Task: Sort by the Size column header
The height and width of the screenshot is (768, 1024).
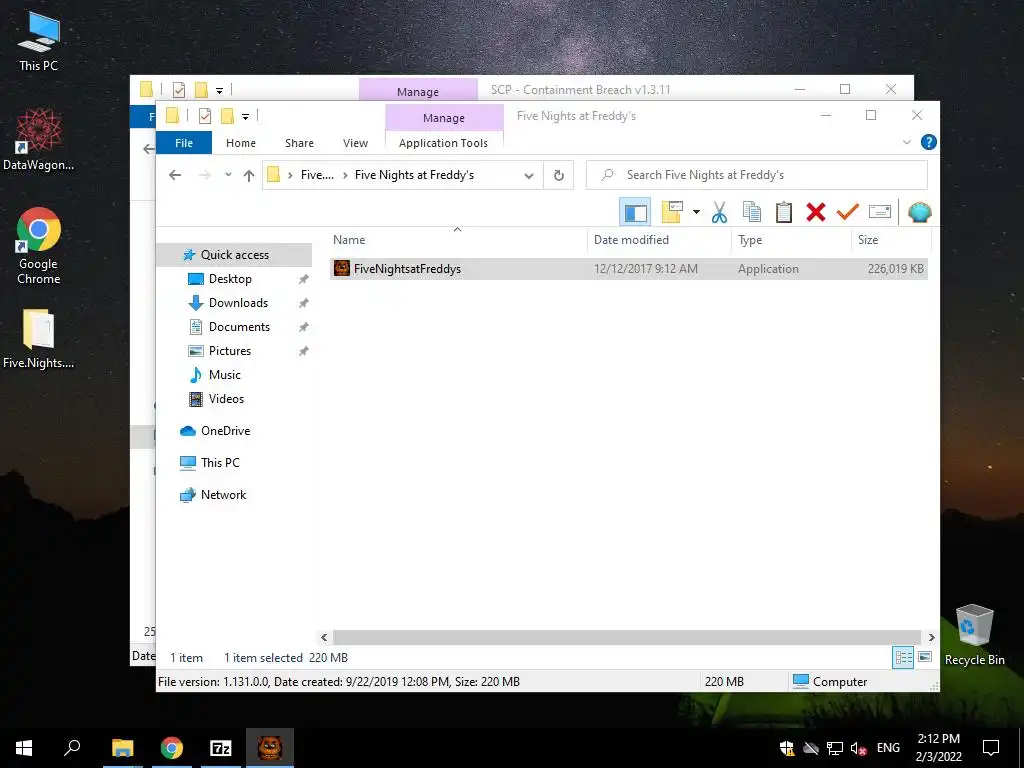Action: 891,240
